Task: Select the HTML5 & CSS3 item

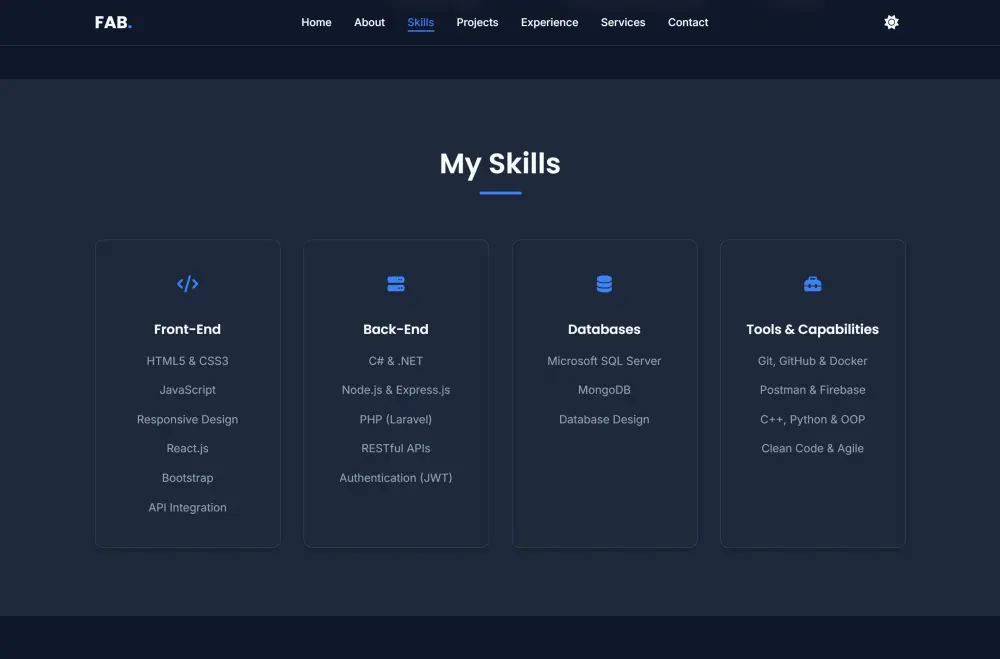Action: coord(188,361)
